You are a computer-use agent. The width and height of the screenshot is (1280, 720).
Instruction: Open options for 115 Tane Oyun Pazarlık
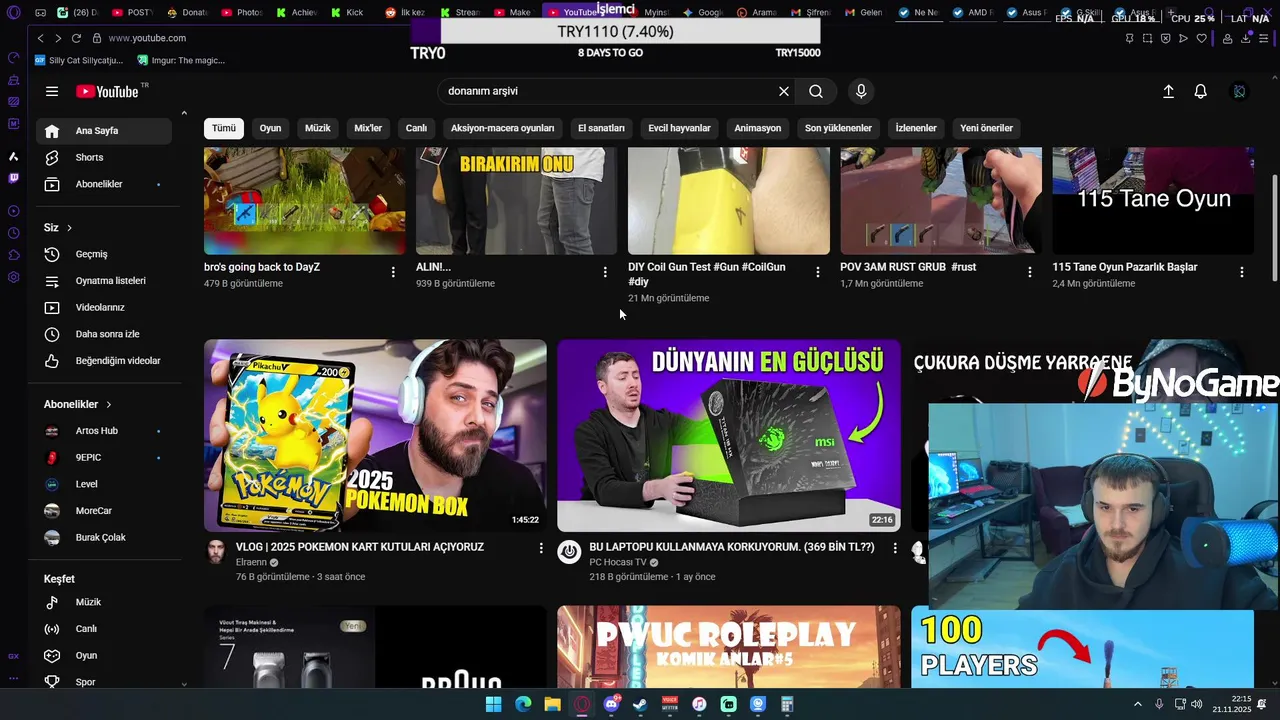click(x=1242, y=272)
